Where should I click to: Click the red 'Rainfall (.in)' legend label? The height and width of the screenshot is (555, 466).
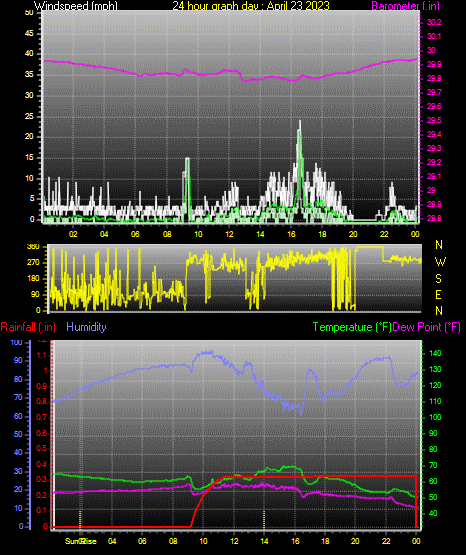28,327
